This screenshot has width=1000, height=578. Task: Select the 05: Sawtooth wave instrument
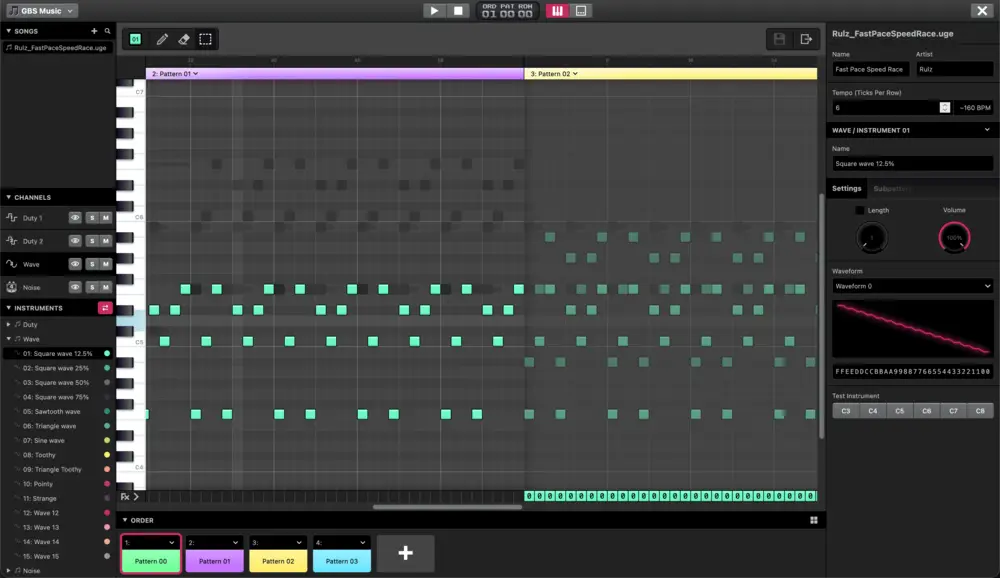[57, 411]
